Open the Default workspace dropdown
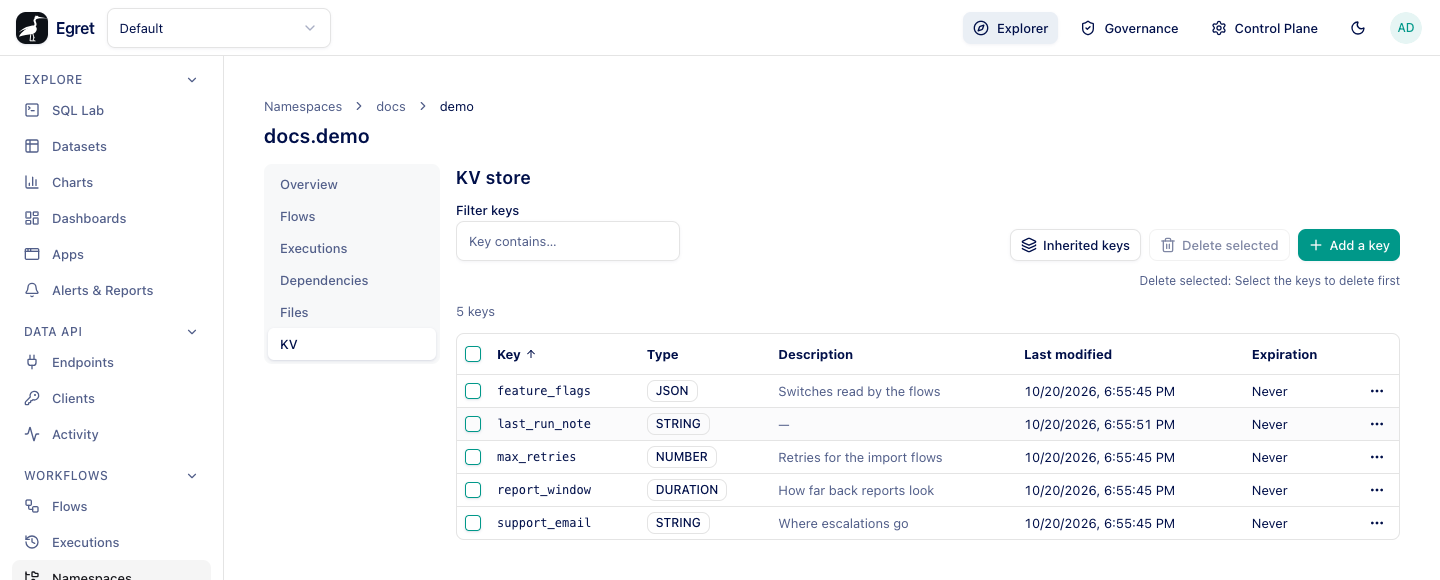This screenshot has width=1440, height=580. pyautogui.click(x=219, y=28)
